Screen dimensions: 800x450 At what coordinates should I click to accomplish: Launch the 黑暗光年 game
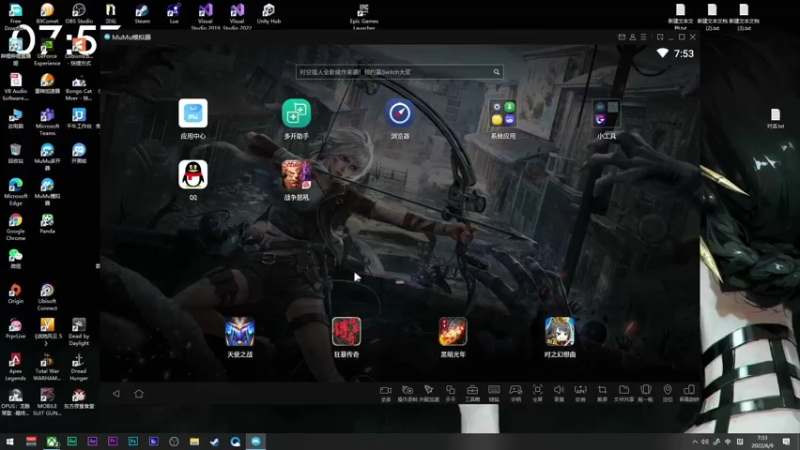[x=453, y=332]
